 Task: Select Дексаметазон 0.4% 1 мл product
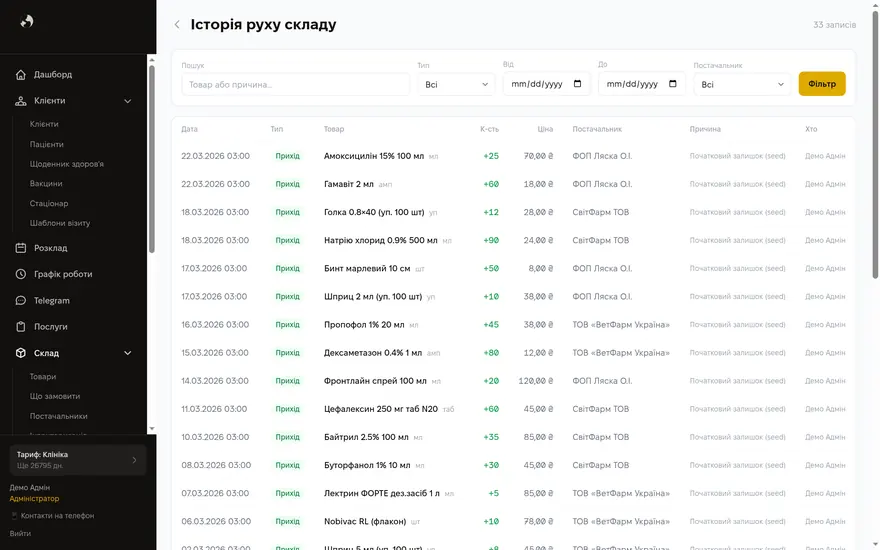tap(373, 352)
